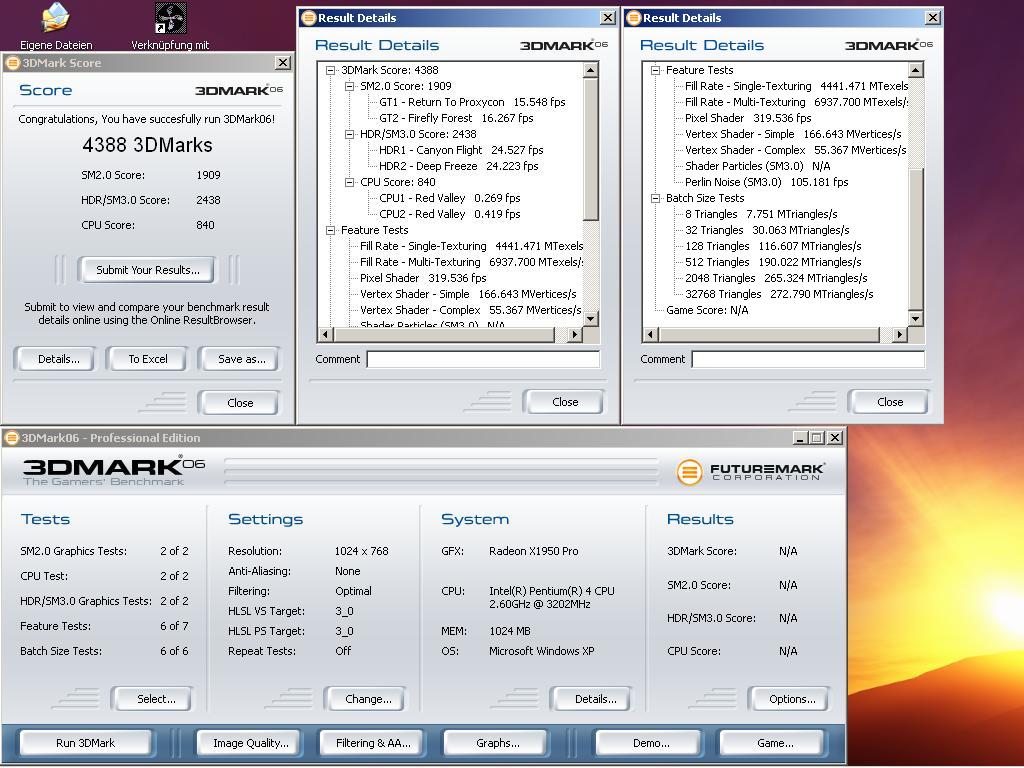Click scroll-left arrow in right Result Details tree
Screen dimensions: 1024x768
pos(650,334)
